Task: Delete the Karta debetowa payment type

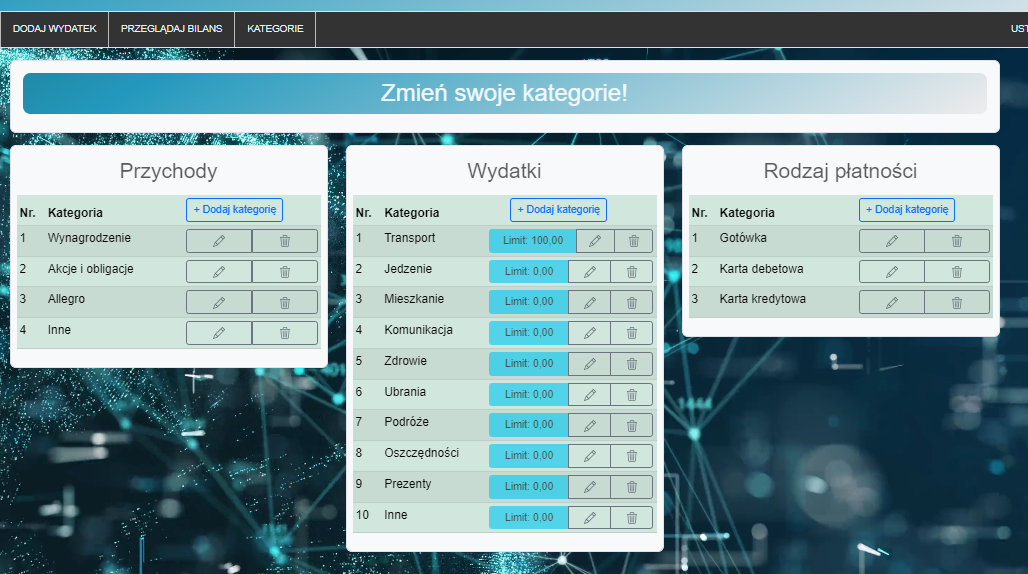Action: point(956,272)
